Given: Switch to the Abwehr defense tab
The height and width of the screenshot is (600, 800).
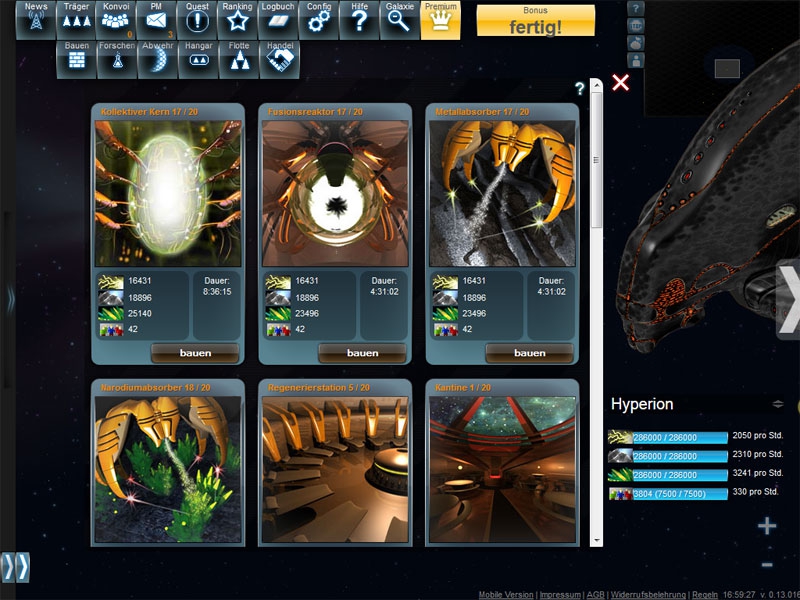Looking at the screenshot, I should [158, 60].
